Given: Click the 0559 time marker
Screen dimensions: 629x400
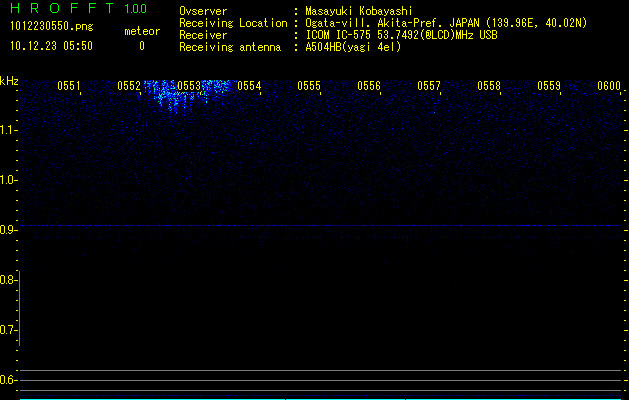Looking at the screenshot, I should (x=549, y=86).
